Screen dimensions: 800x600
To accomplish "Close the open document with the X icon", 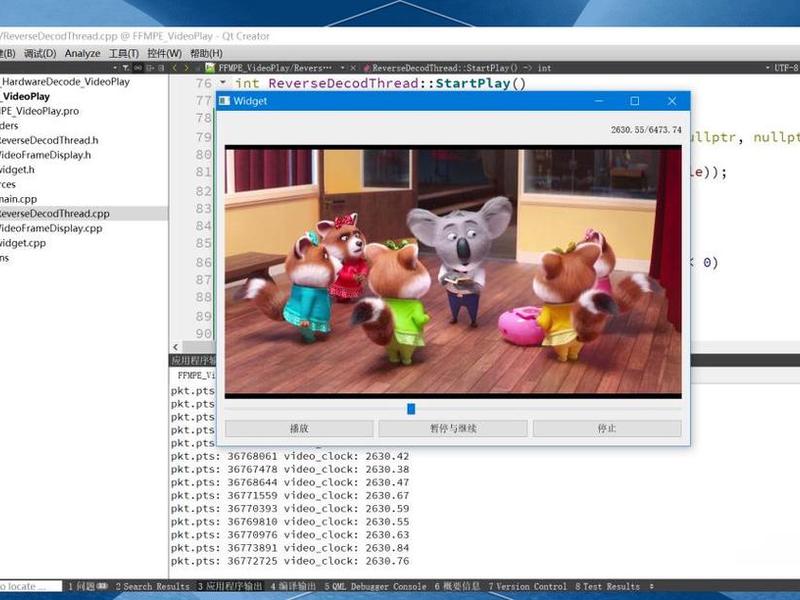I will 353,67.
